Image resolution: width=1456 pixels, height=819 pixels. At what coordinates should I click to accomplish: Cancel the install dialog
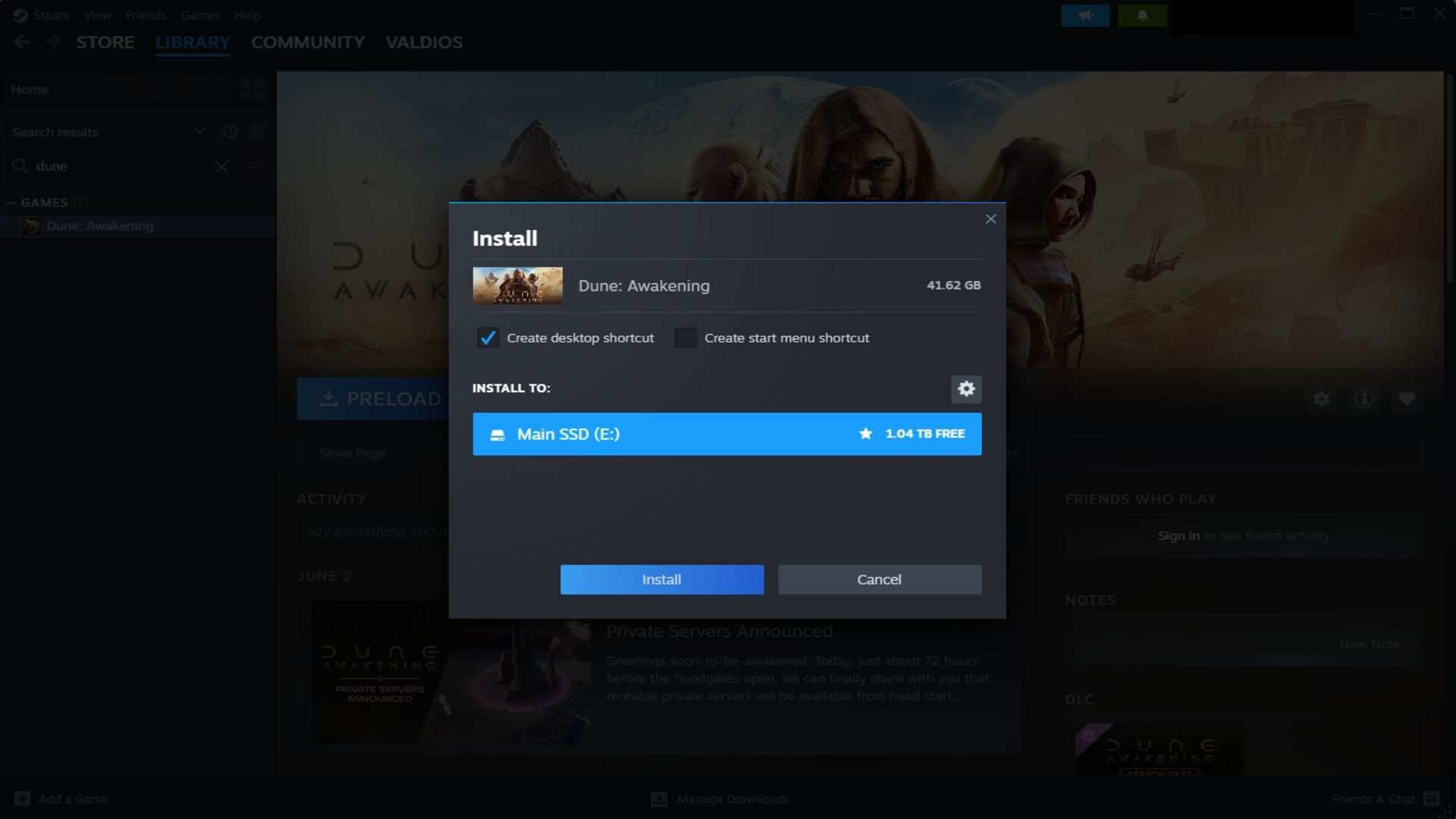tap(879, 579)
